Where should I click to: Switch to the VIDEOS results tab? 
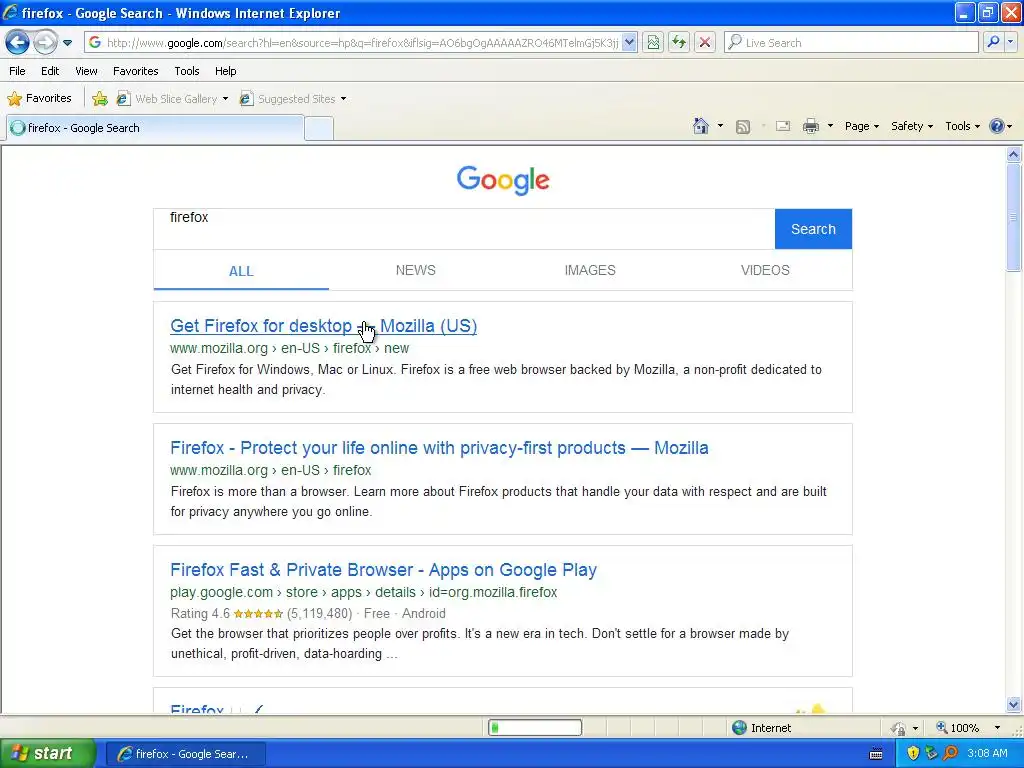click(765, 270)
